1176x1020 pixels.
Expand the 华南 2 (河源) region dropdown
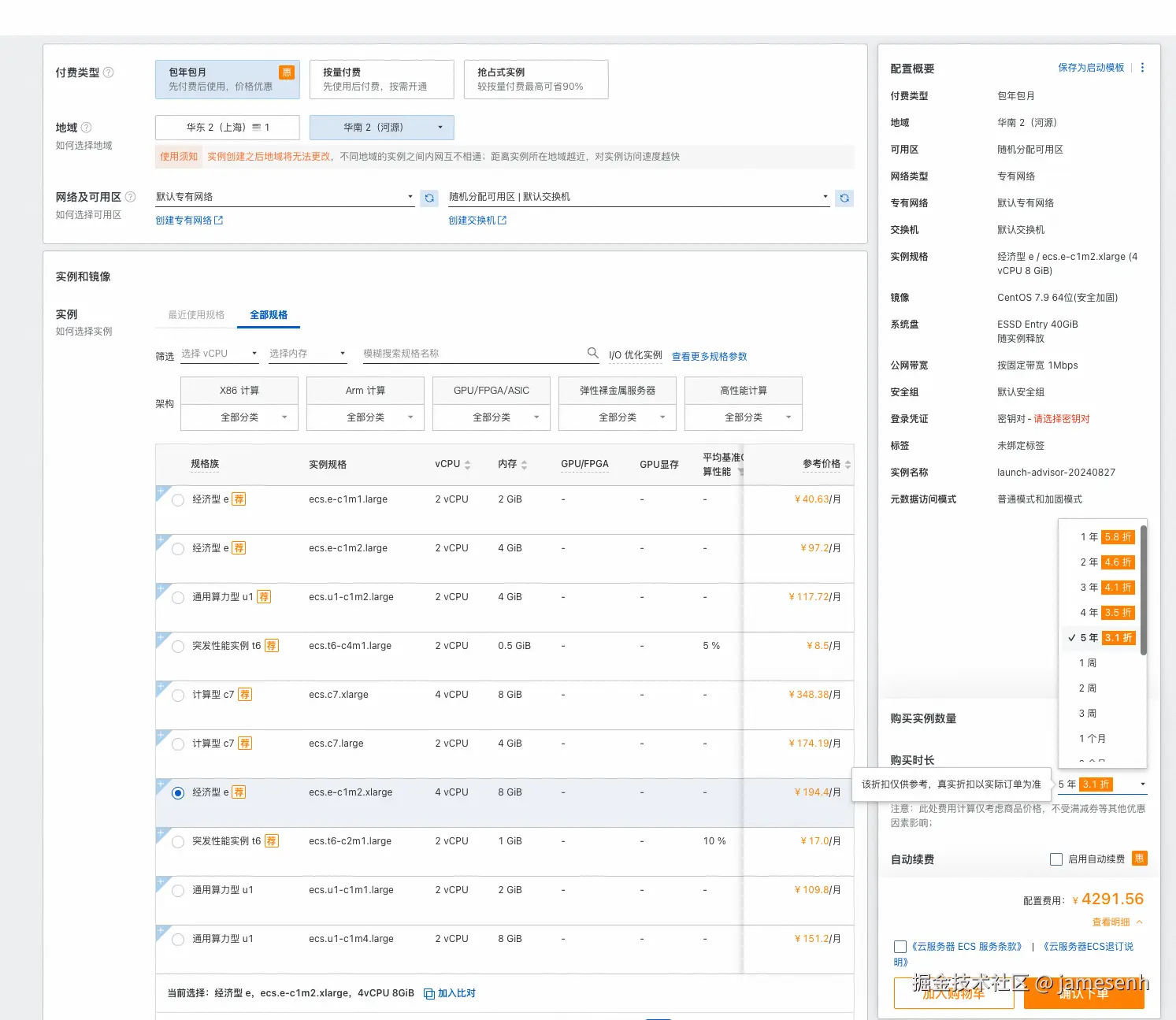click(381, 128)
